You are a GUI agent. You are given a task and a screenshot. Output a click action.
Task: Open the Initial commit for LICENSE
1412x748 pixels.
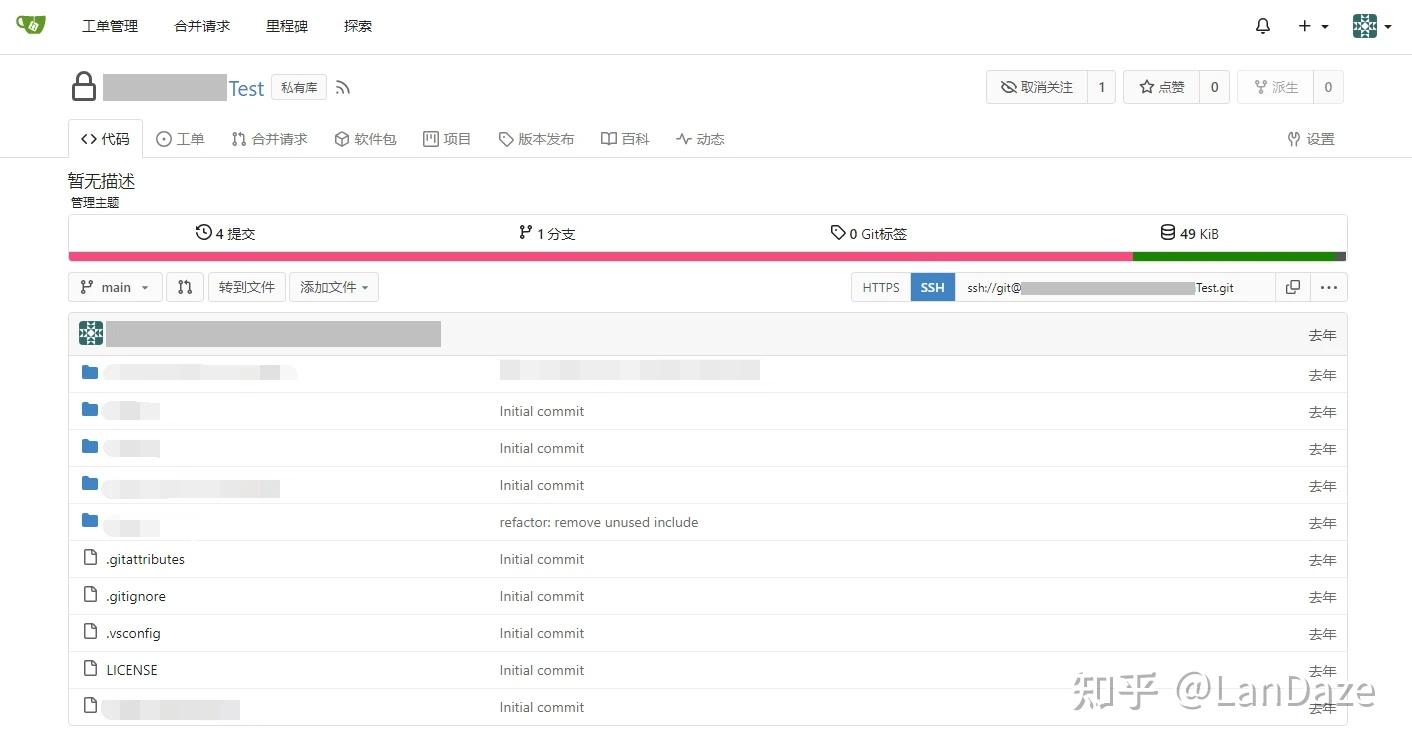coord(542,670)
